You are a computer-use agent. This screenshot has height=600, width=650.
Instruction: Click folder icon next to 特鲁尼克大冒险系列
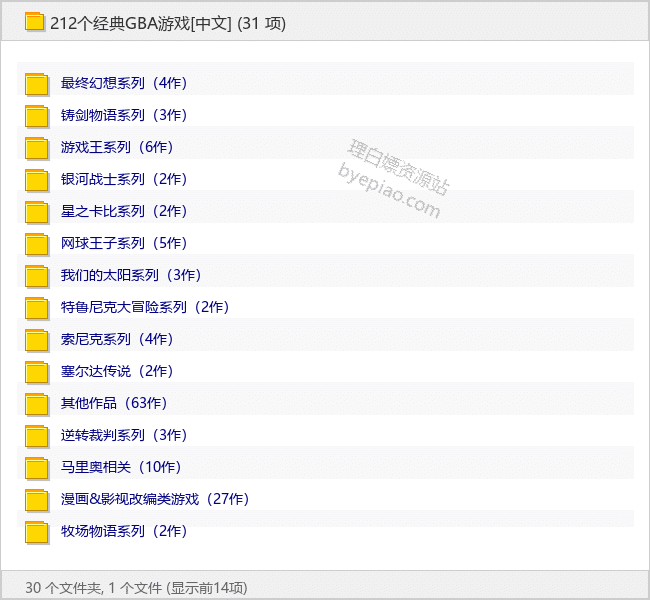[36, 308]
